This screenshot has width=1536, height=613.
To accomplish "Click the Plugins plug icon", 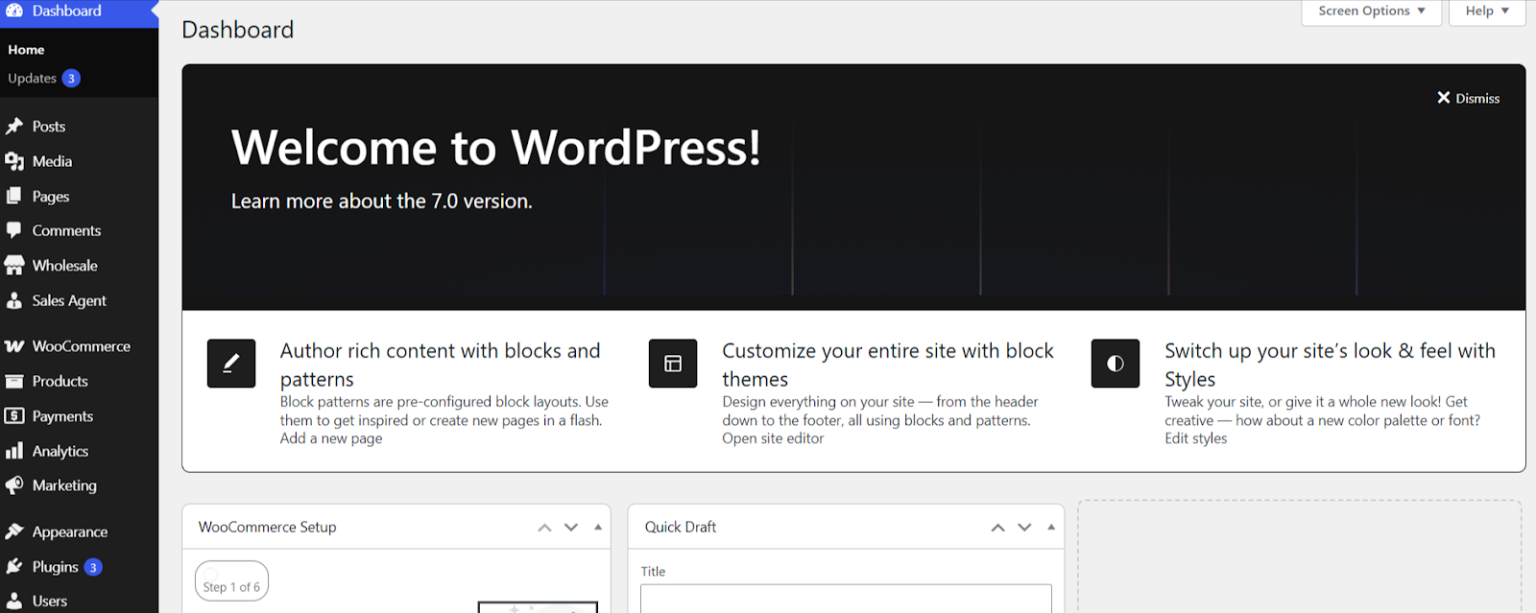I will 14,567.
